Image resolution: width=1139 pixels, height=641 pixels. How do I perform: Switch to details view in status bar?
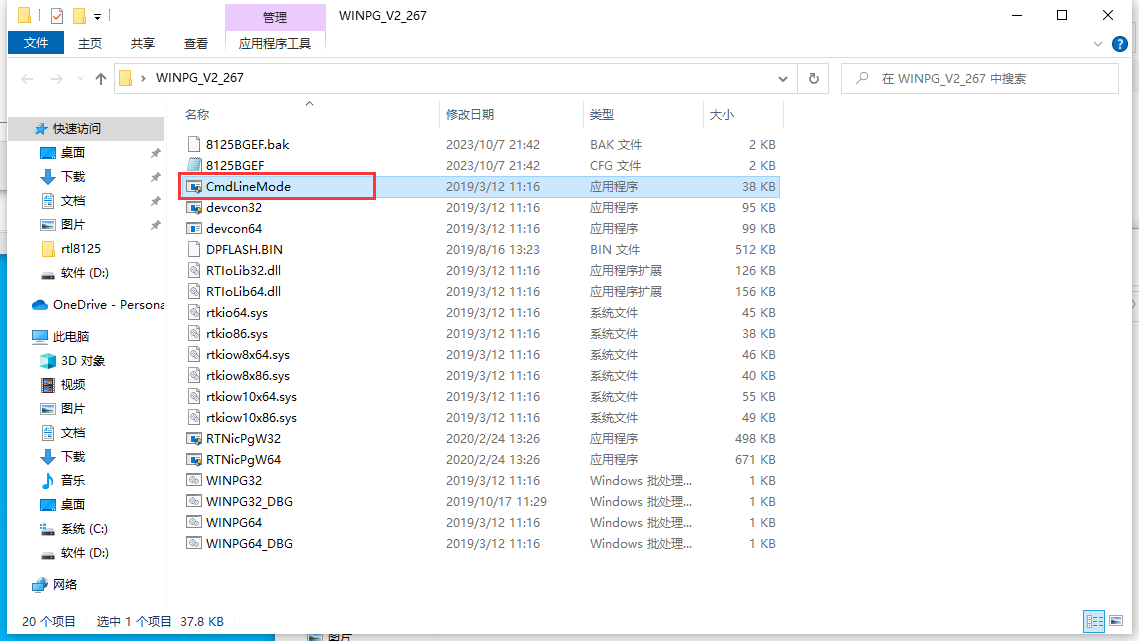coord(1095,621)
